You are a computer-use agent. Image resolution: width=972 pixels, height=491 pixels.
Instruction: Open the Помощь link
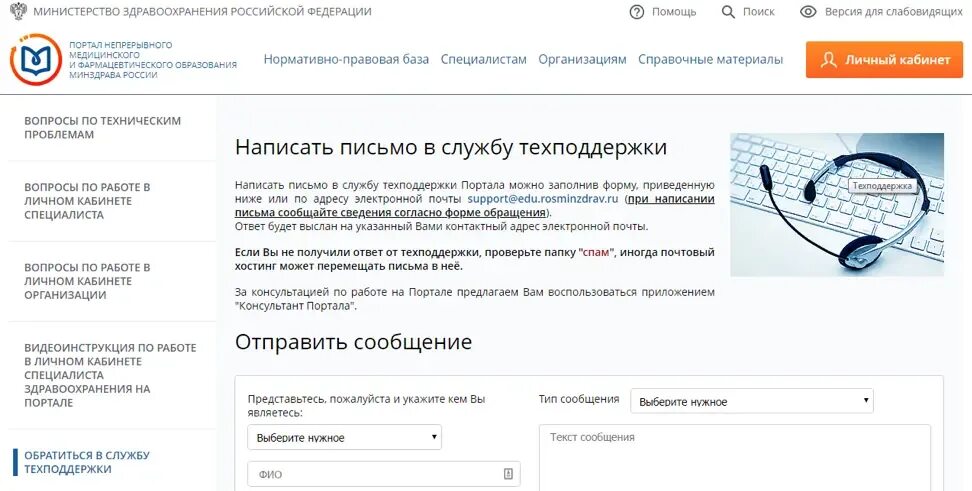tap(674, 12)
